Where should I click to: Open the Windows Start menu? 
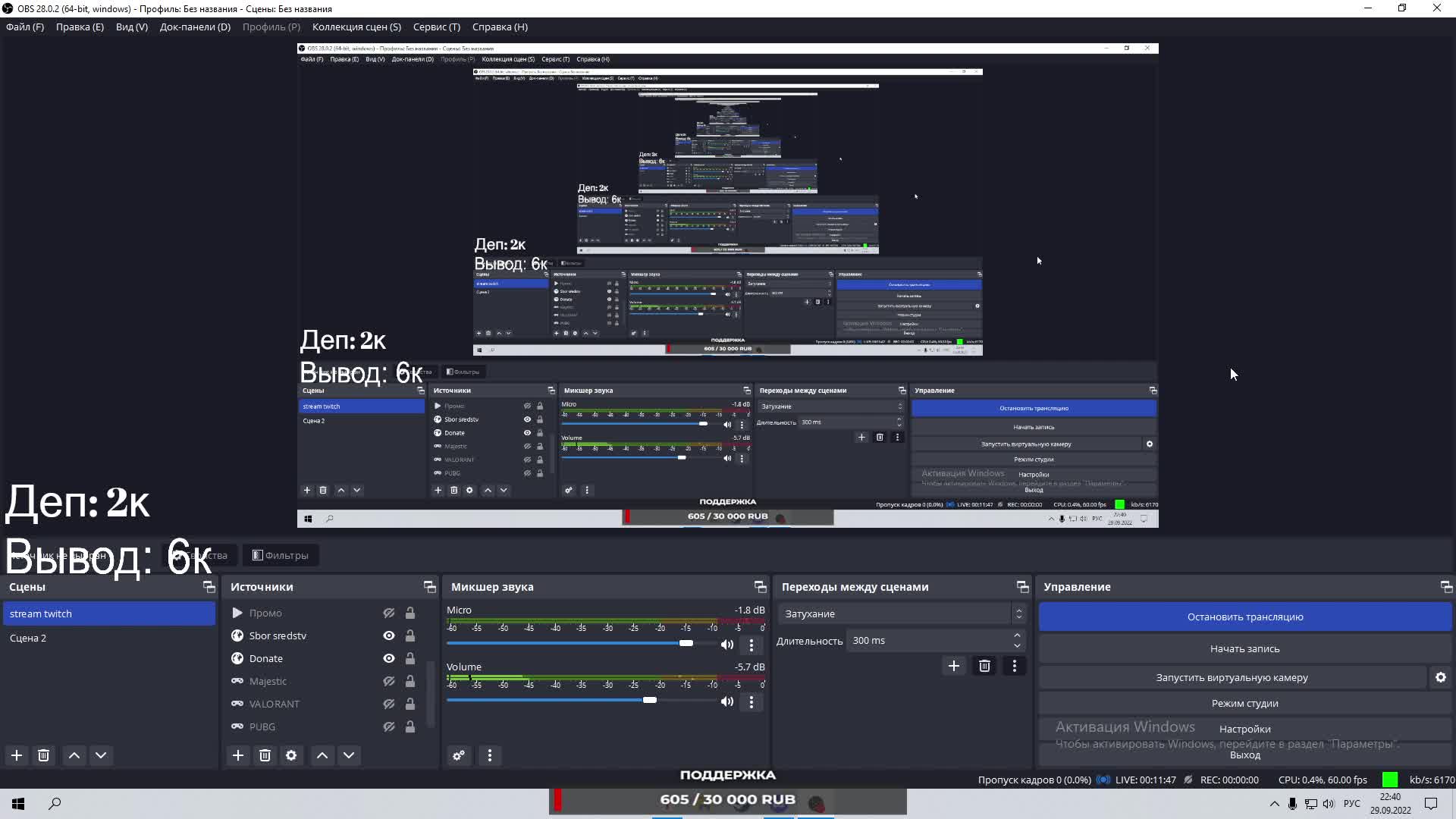click(x=18, y=804)
